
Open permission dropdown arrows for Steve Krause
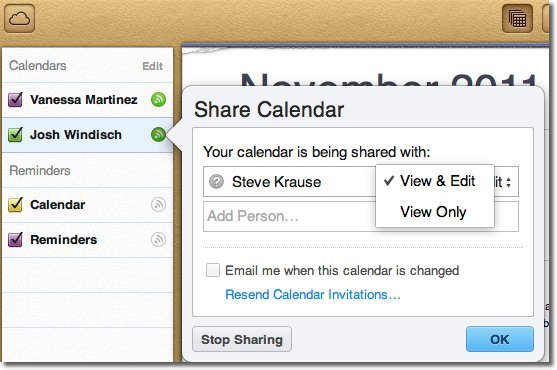[x=509, y=182]
